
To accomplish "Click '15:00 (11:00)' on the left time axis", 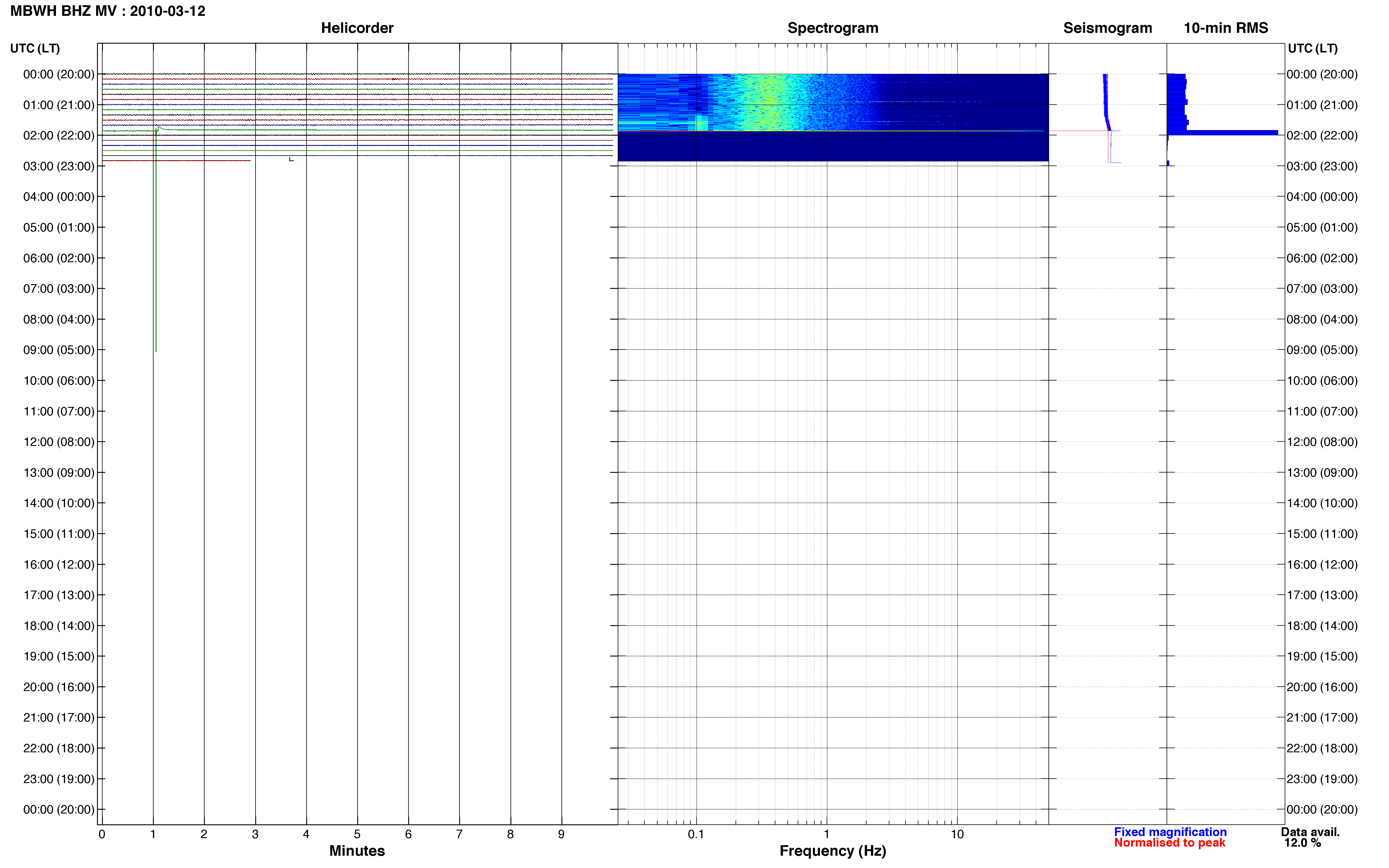I will [59, 533].
